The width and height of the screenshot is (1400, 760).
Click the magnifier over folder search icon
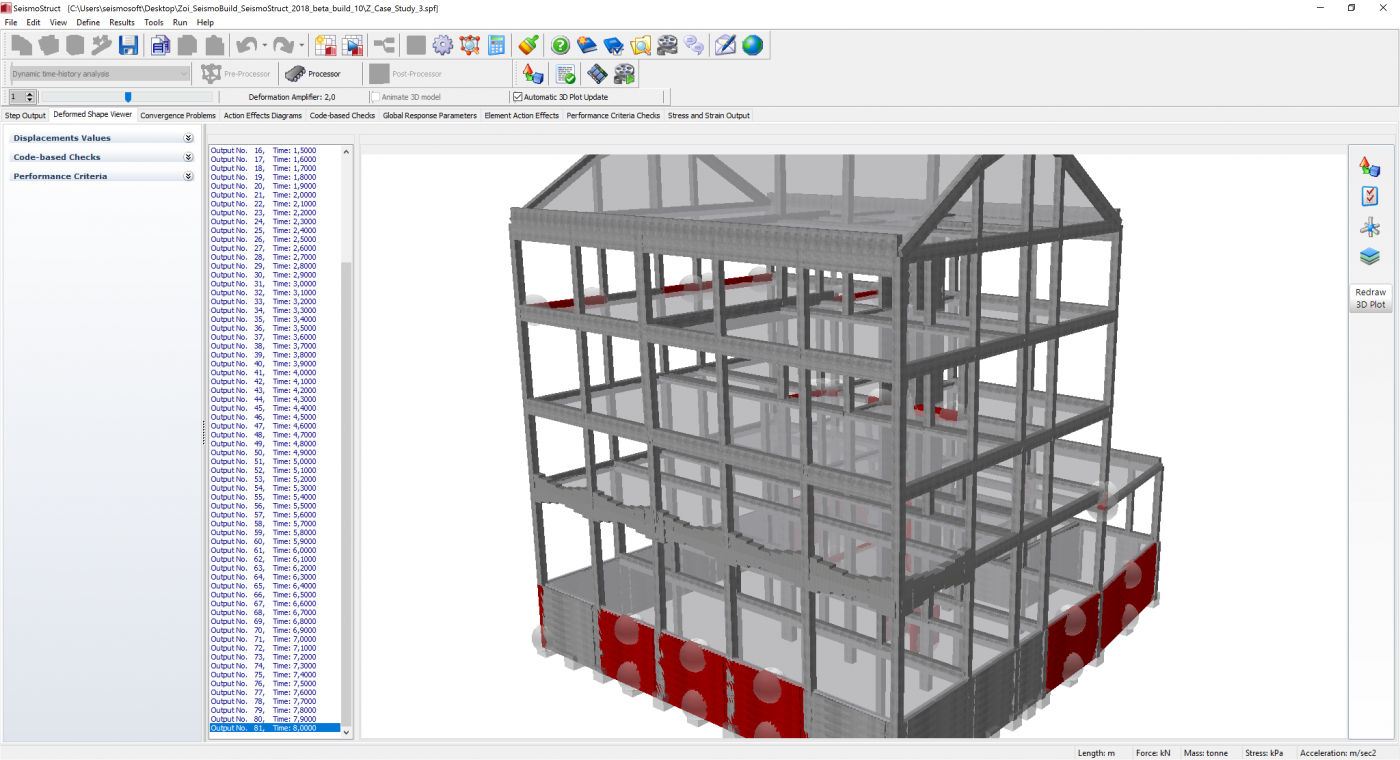pyautogui.click(x=641, y=45)
